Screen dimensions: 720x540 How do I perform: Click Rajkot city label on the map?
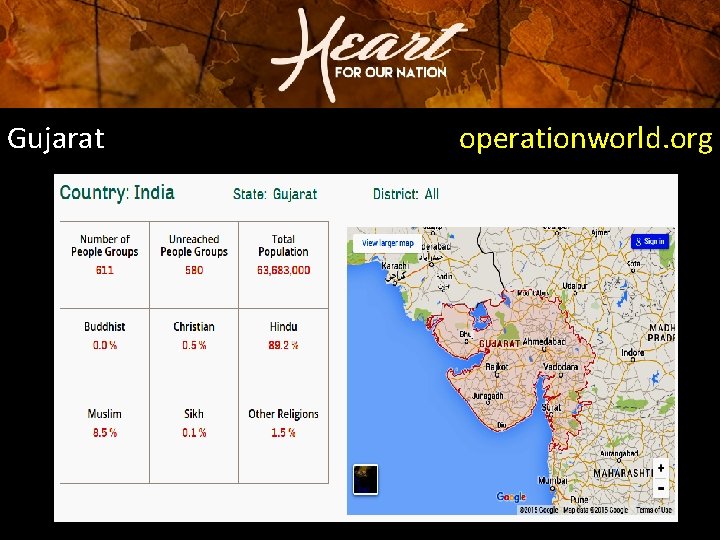pyautogui.click(x=497, y=367)
